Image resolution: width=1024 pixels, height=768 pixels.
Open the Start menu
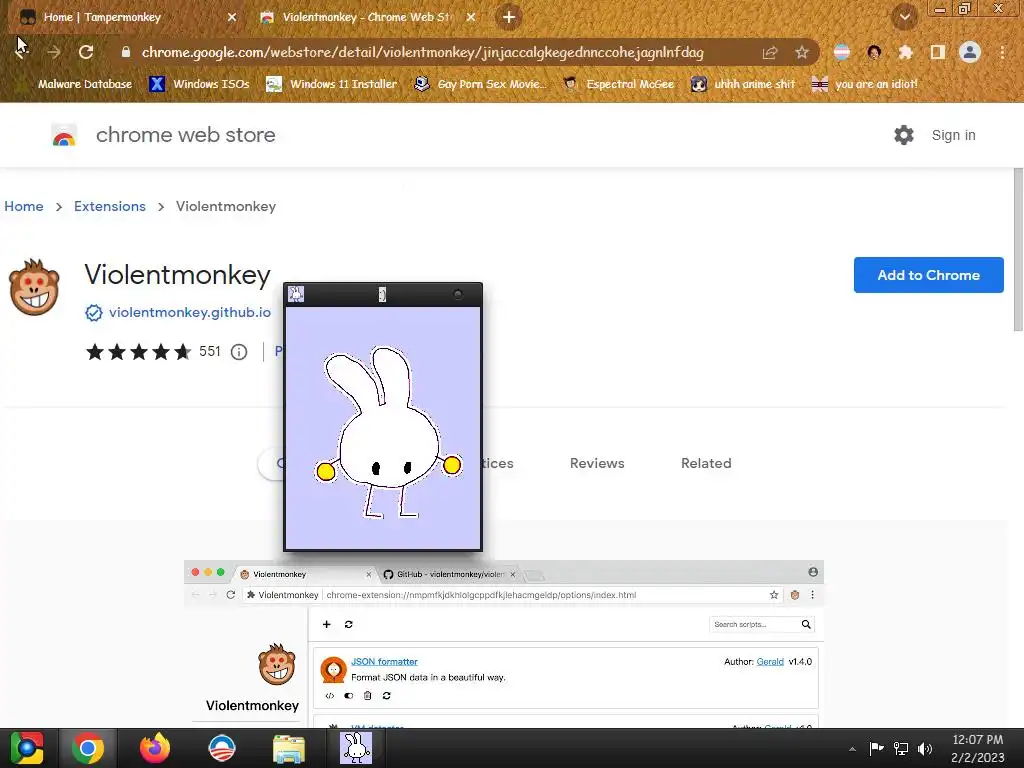[27, 748]
